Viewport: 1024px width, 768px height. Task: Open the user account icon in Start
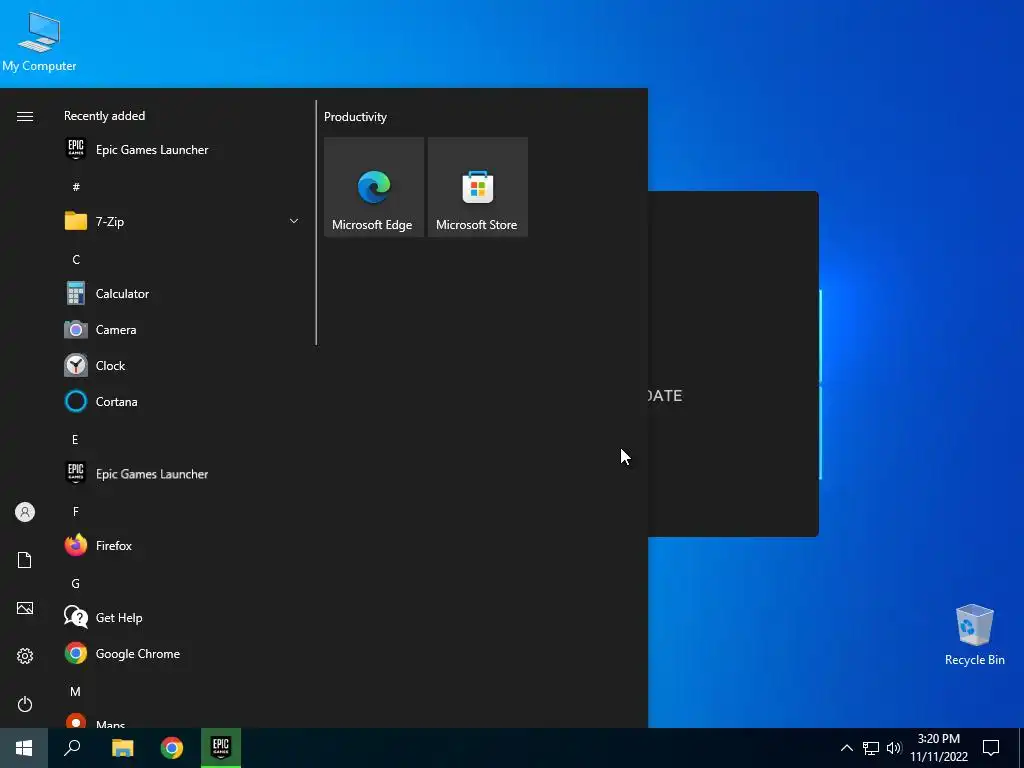coord(25,512)
